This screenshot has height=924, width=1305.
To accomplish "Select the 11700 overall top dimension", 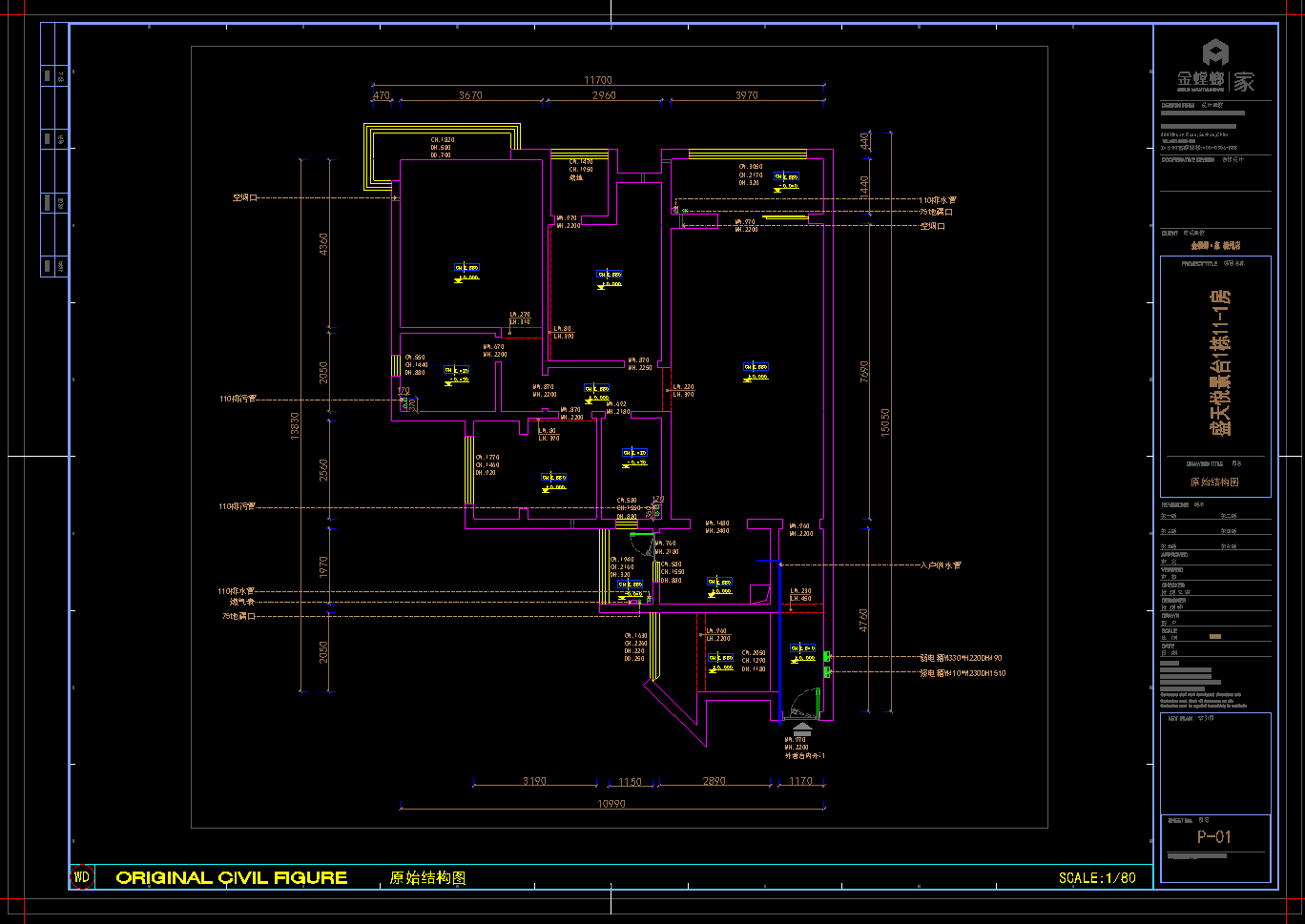I will [x=598, y=80].
